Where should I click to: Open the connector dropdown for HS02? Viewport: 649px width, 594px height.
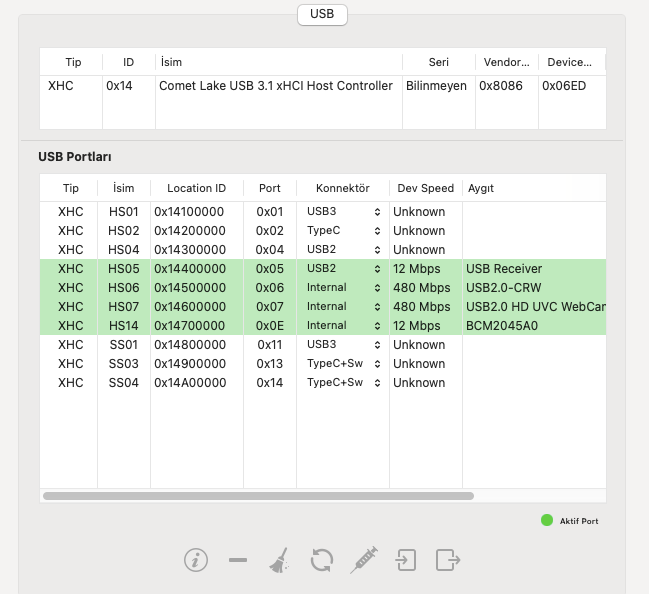343,231
